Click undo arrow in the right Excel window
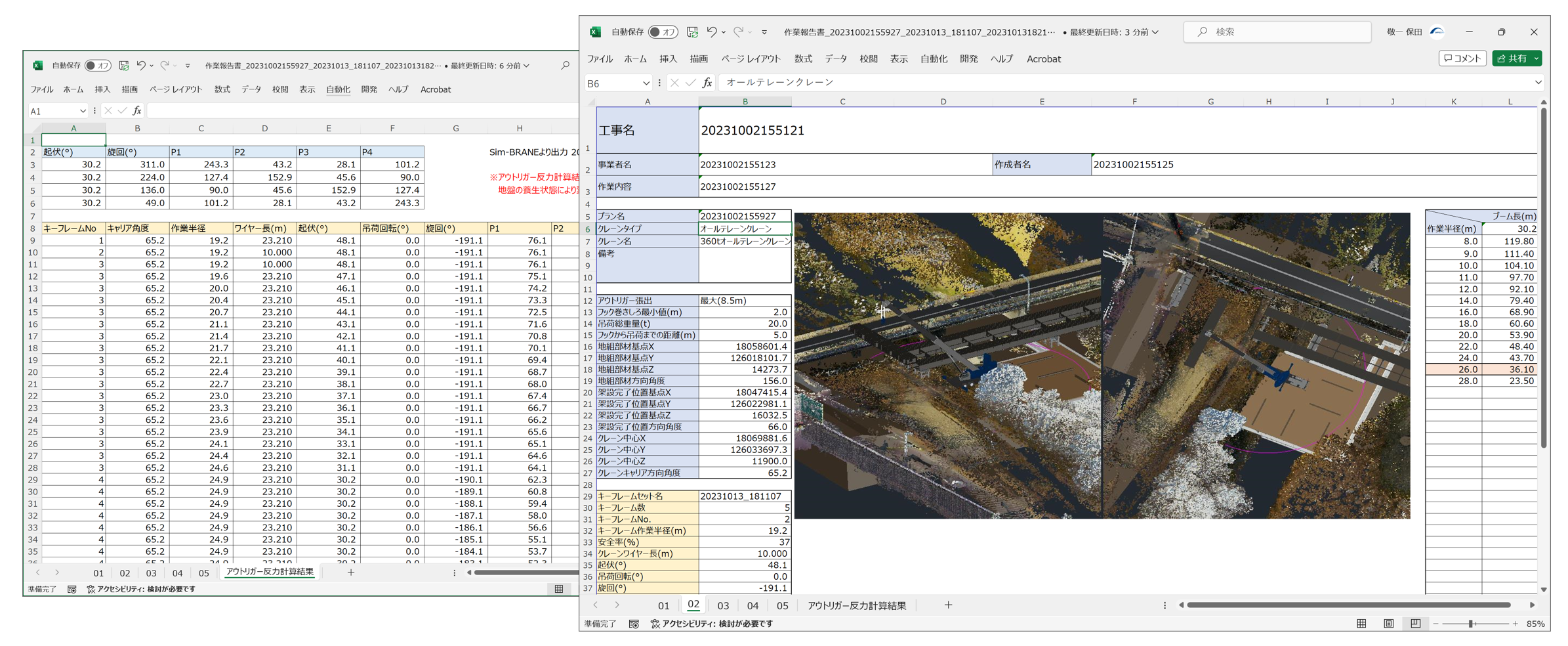The height and width of the screenshot is (646, 1568). (x=711, y=32)
